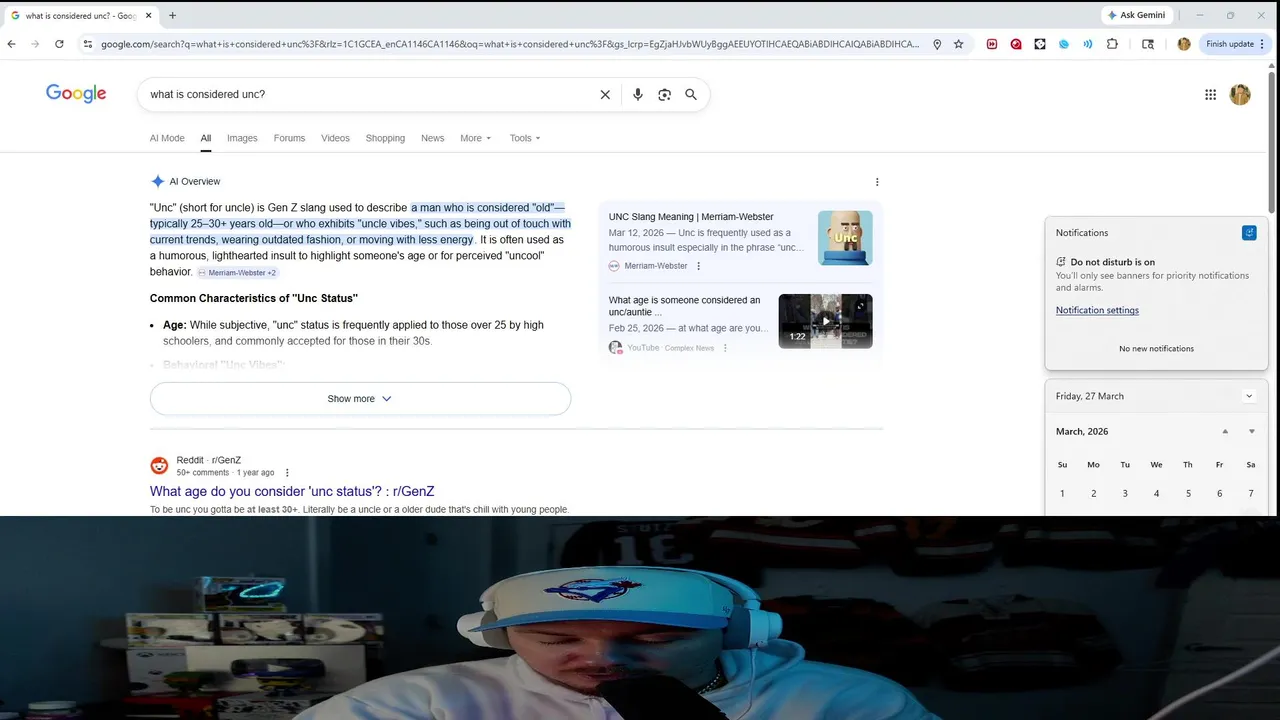This screenshot has width=1280, height=720.
Task: Search by image with Google Lens icon
Action: [664, 95]
